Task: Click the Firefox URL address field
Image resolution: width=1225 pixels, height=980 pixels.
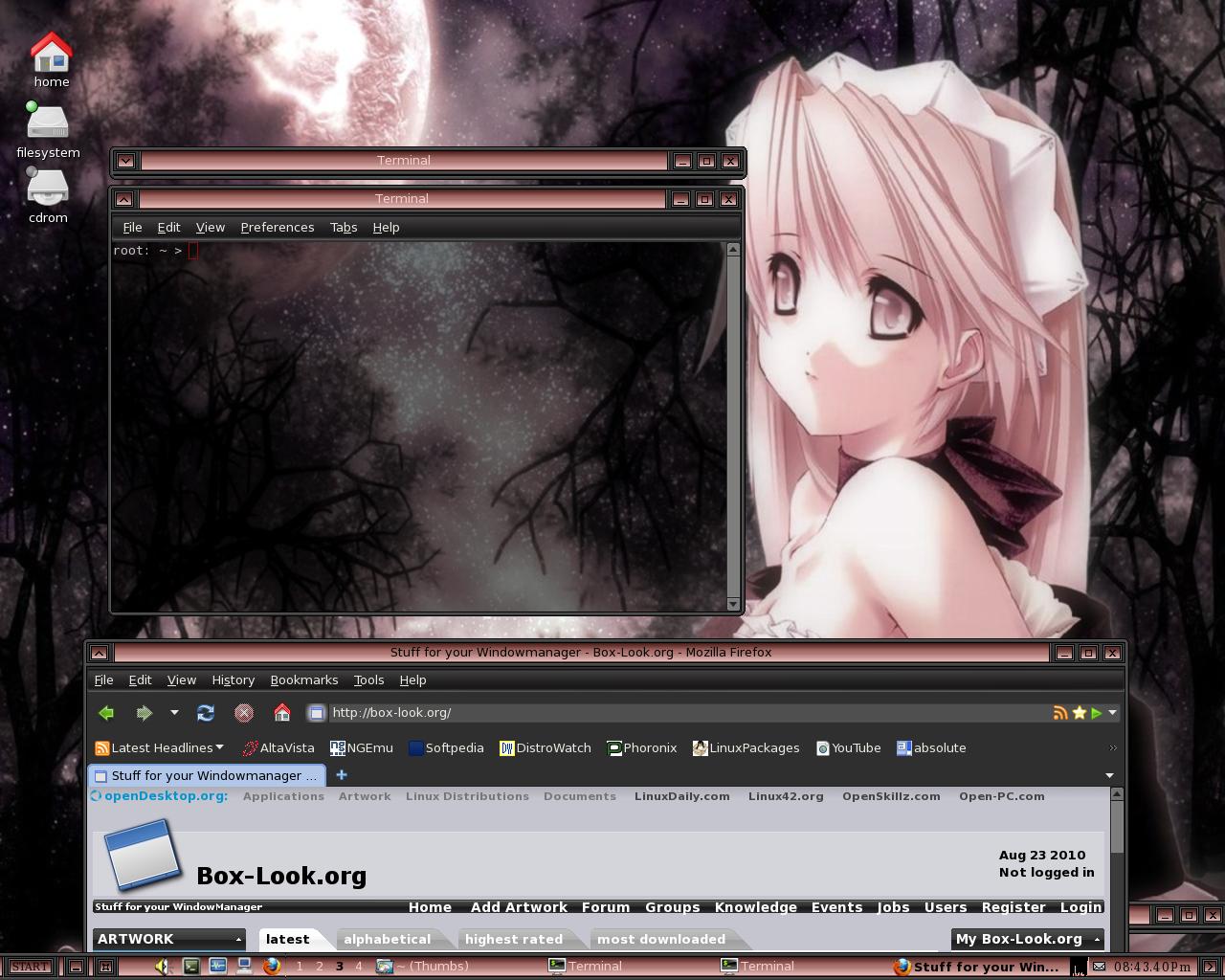Action: pos(687,713)
